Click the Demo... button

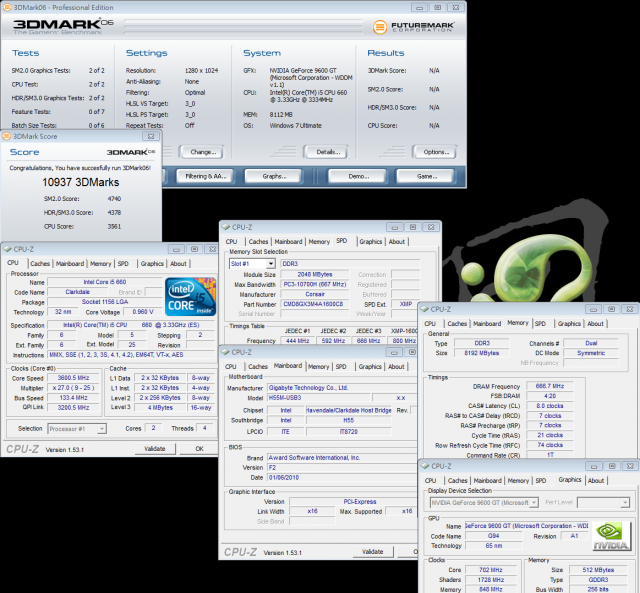358,176
